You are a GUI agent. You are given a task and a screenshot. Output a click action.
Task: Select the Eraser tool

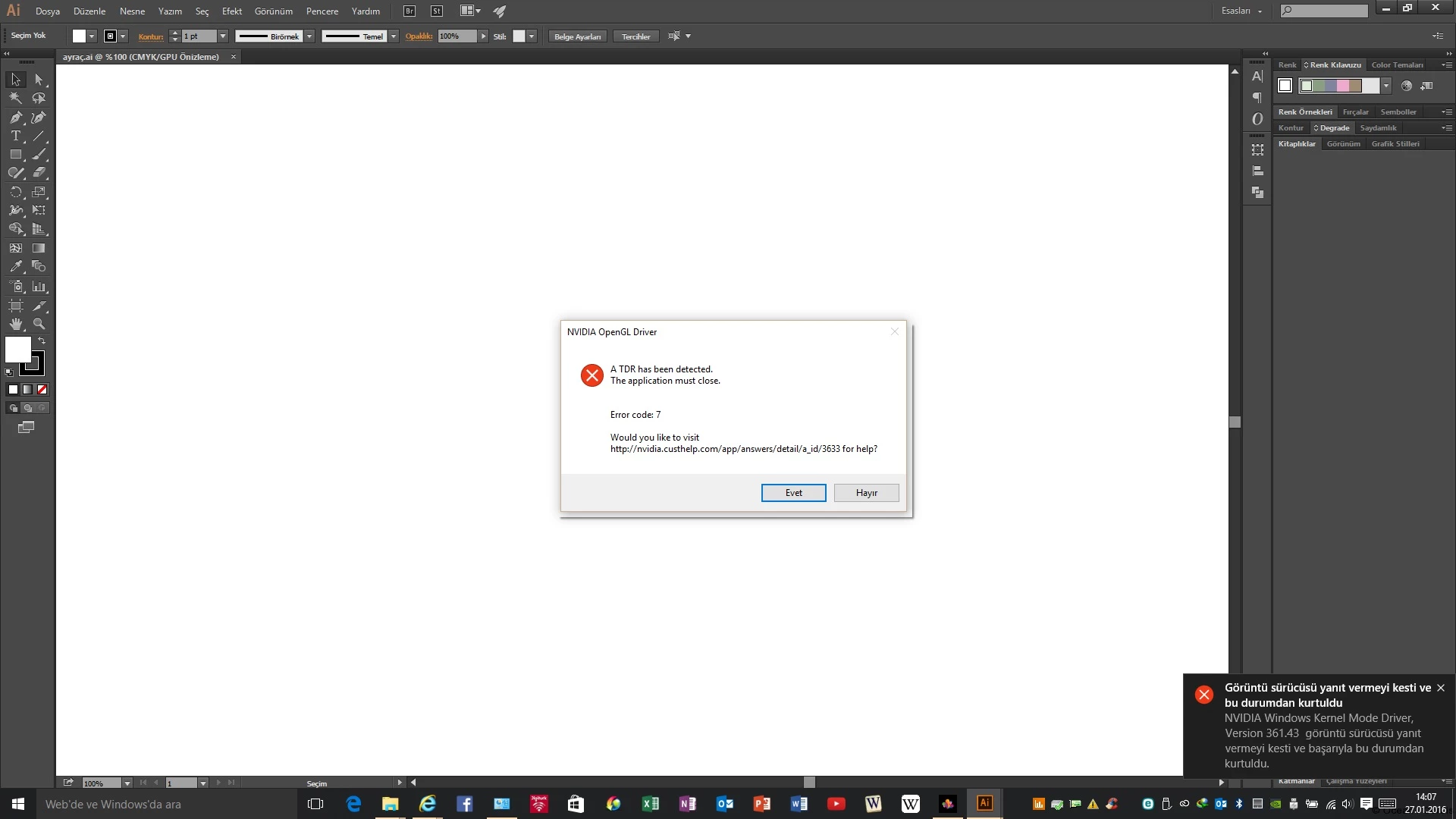[x=39, y=173]
